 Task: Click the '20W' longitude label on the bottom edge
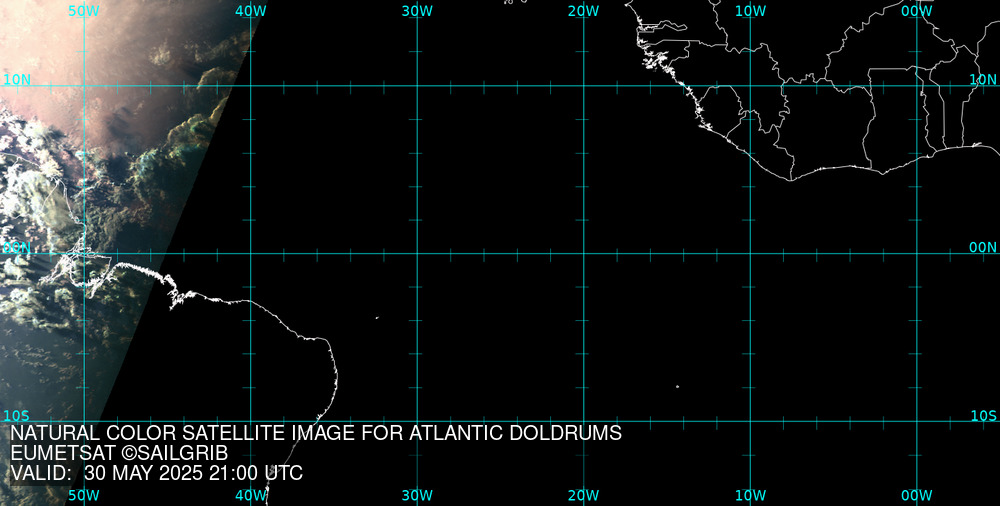click(584, 495)
